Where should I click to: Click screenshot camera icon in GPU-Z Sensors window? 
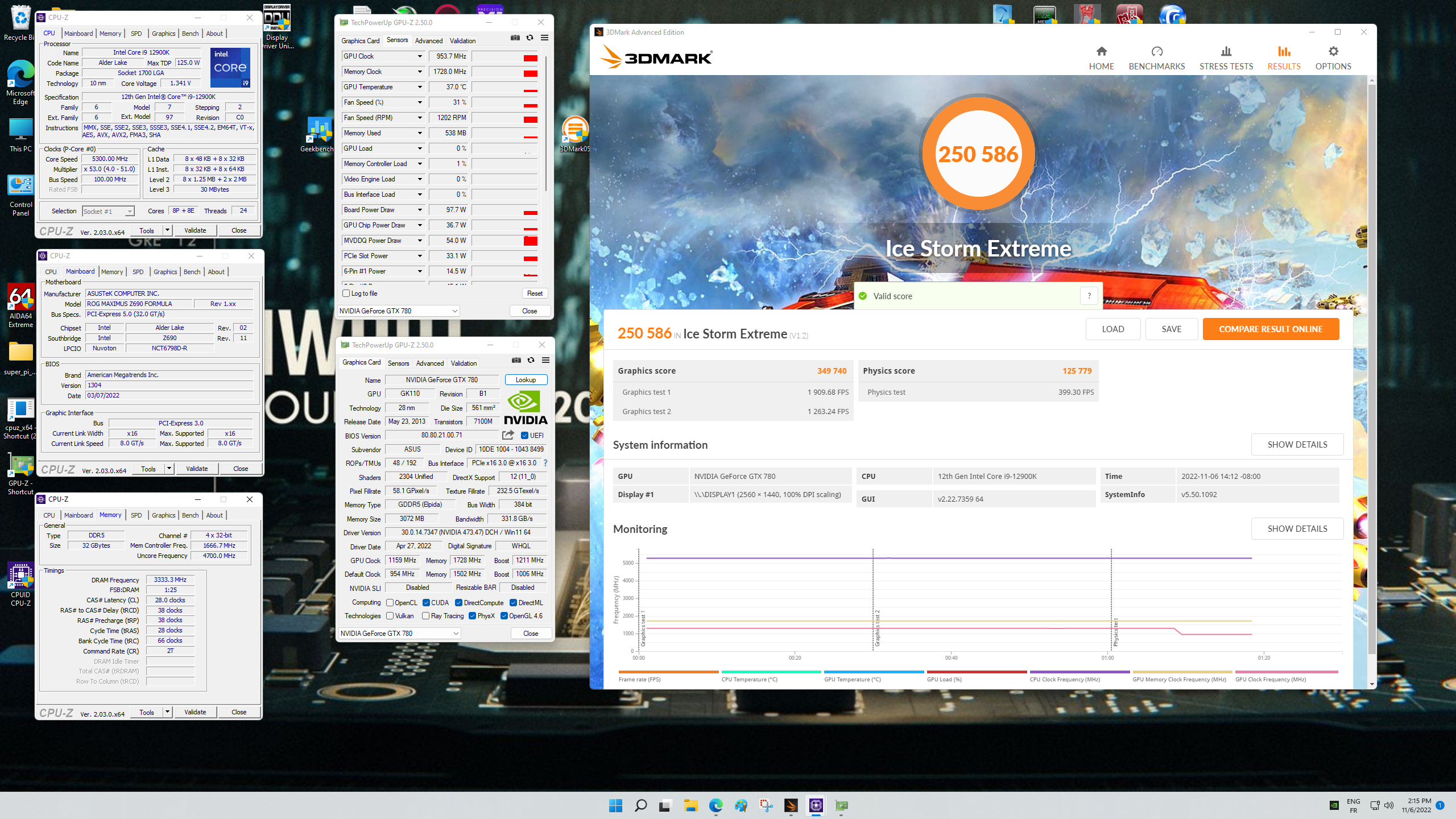515,38
